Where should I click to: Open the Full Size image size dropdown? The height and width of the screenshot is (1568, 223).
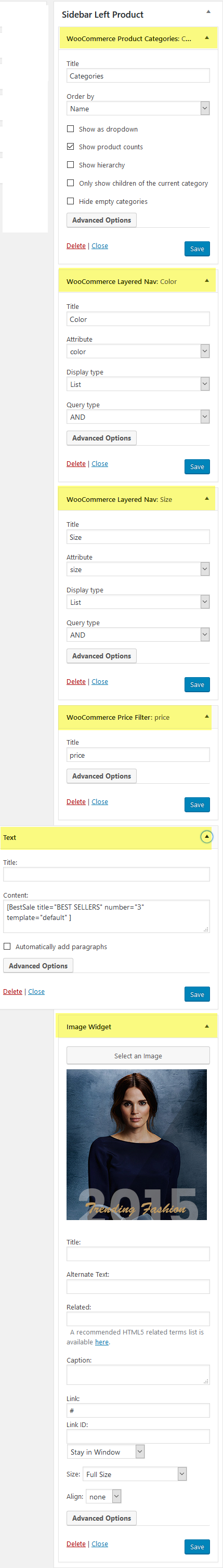[135, 1474]
